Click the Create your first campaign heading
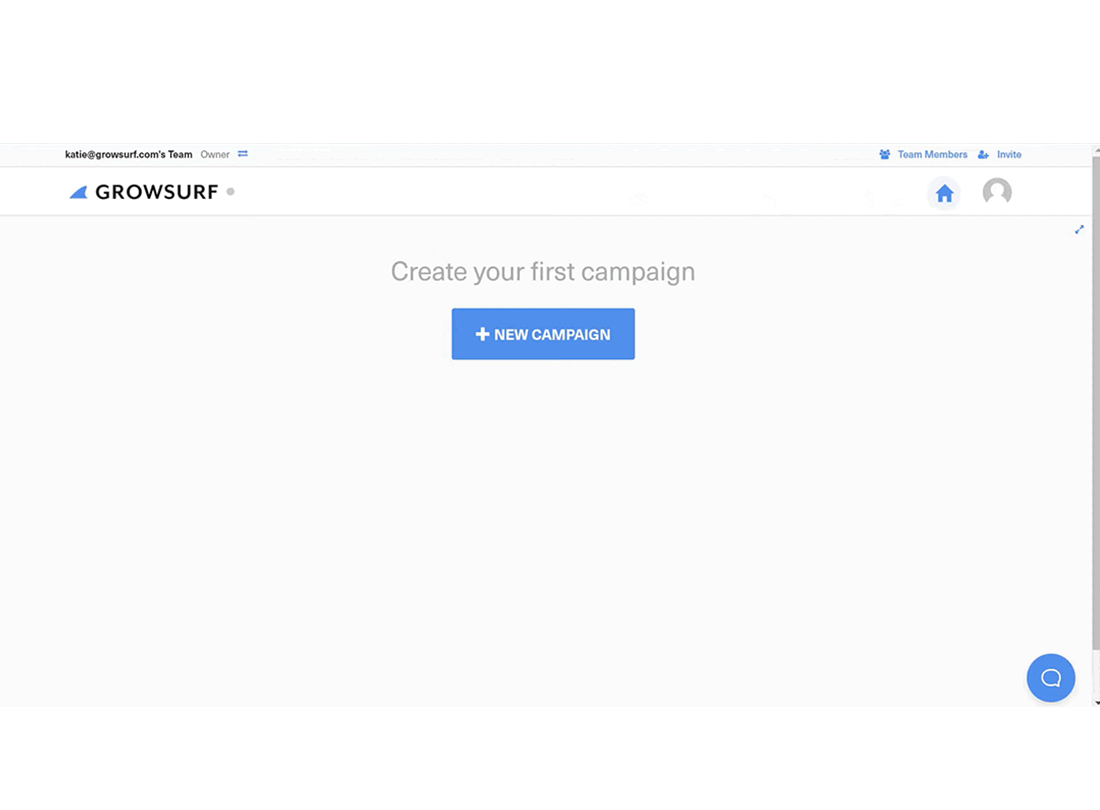1100x810 pixels. pos(543,271)
